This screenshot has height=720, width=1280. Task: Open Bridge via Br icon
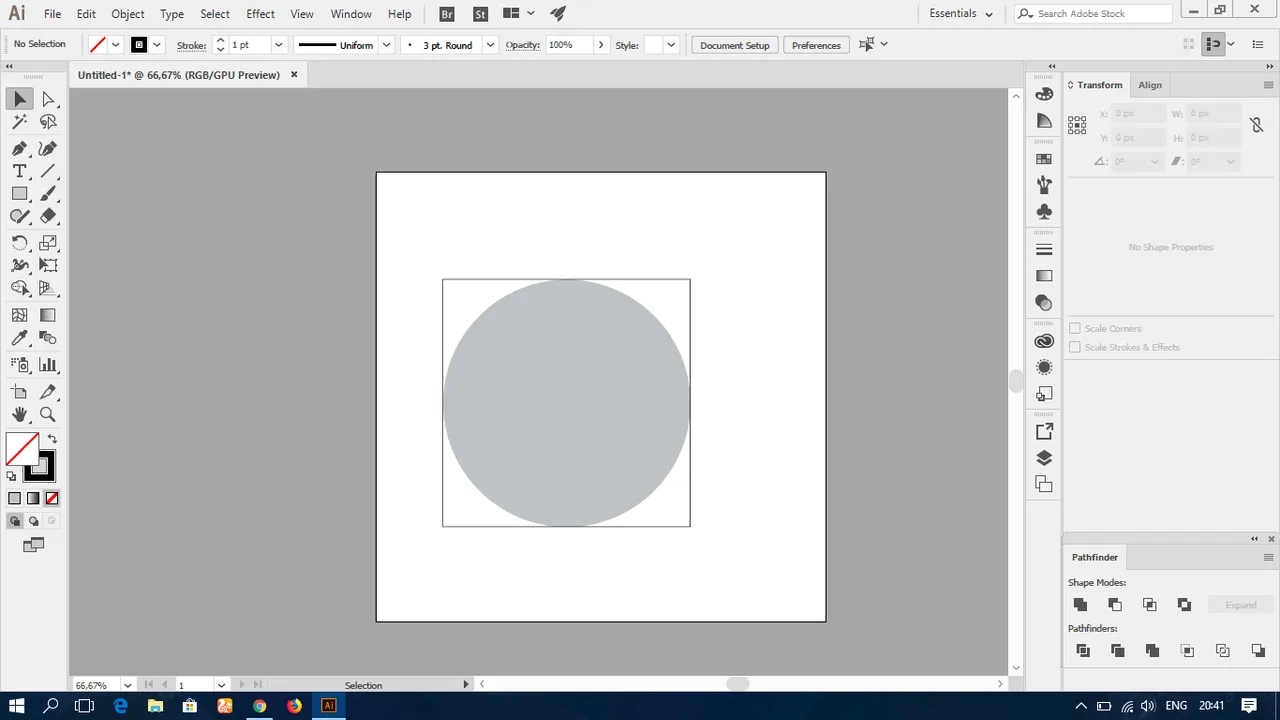pos(447,14)
